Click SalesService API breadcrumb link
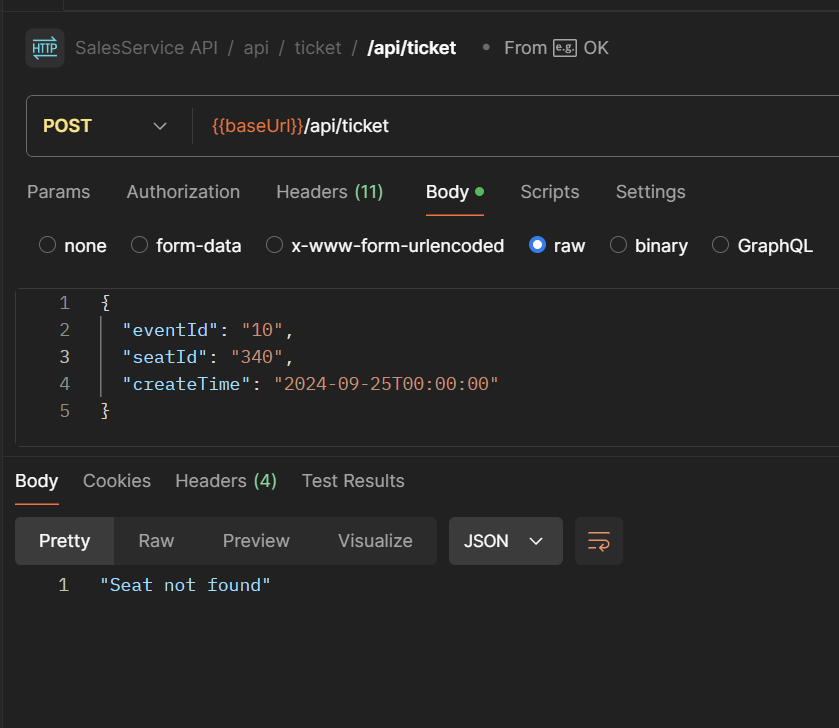This screenshot has width=839, height=728. coord(146,48)
